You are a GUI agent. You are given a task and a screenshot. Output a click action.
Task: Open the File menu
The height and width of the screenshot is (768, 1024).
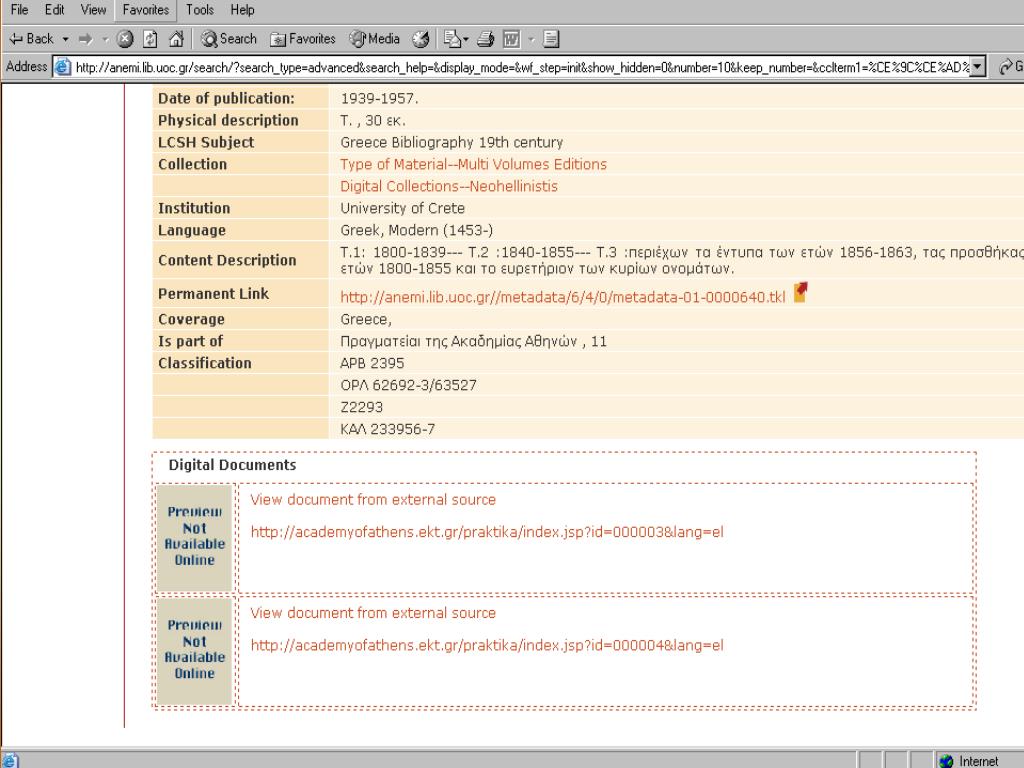19,10
